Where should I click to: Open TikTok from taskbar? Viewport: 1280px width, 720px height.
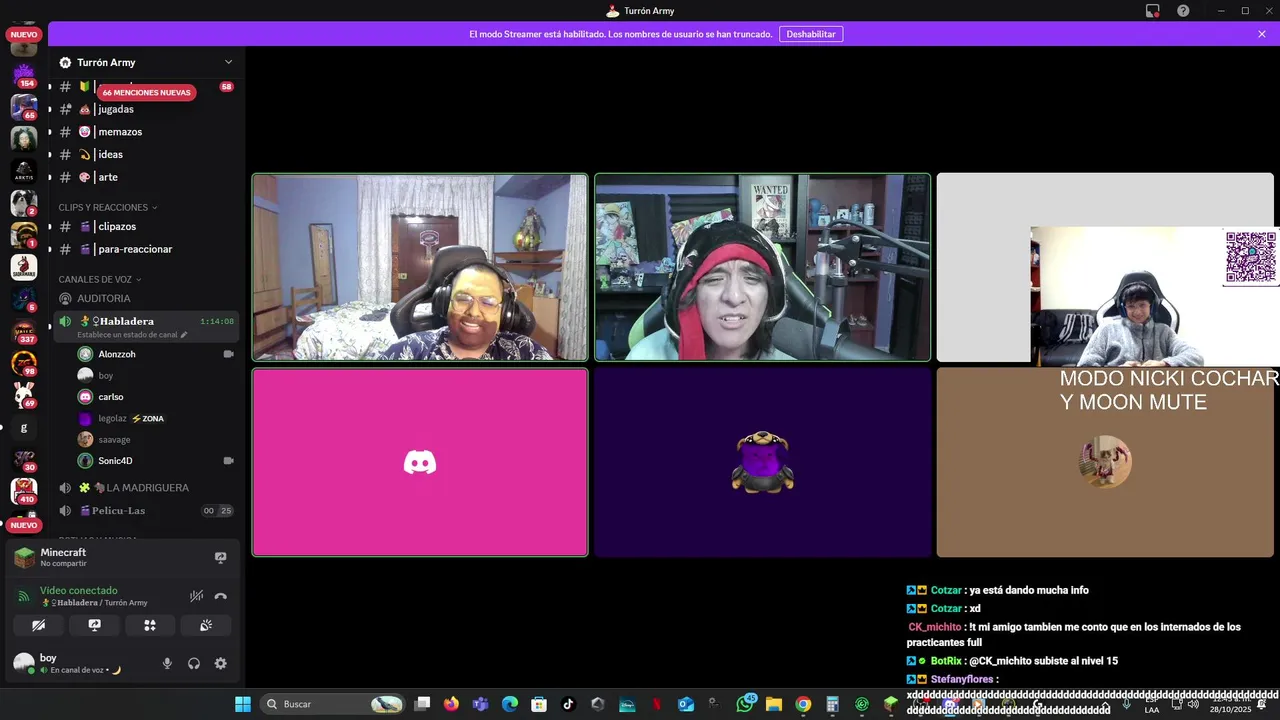point(568,704)
